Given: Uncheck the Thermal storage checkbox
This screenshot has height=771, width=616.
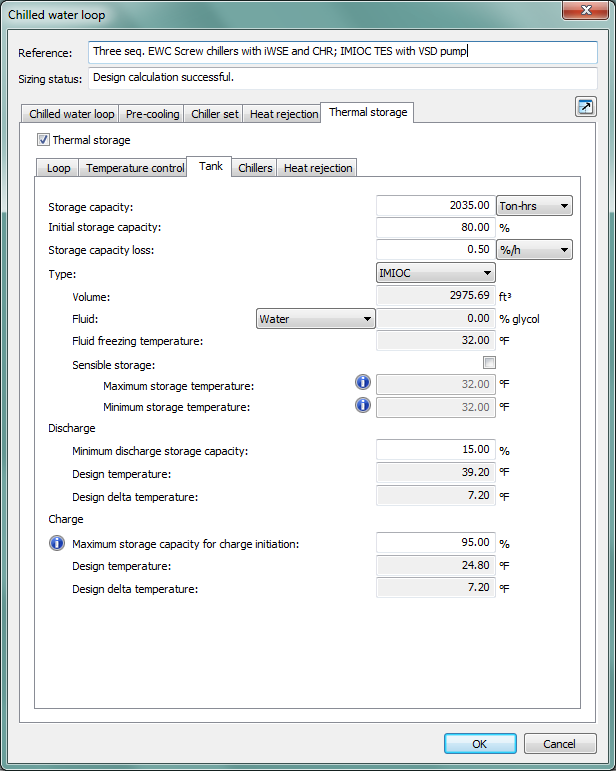Looking at the screenshot, I should [43, 140].
